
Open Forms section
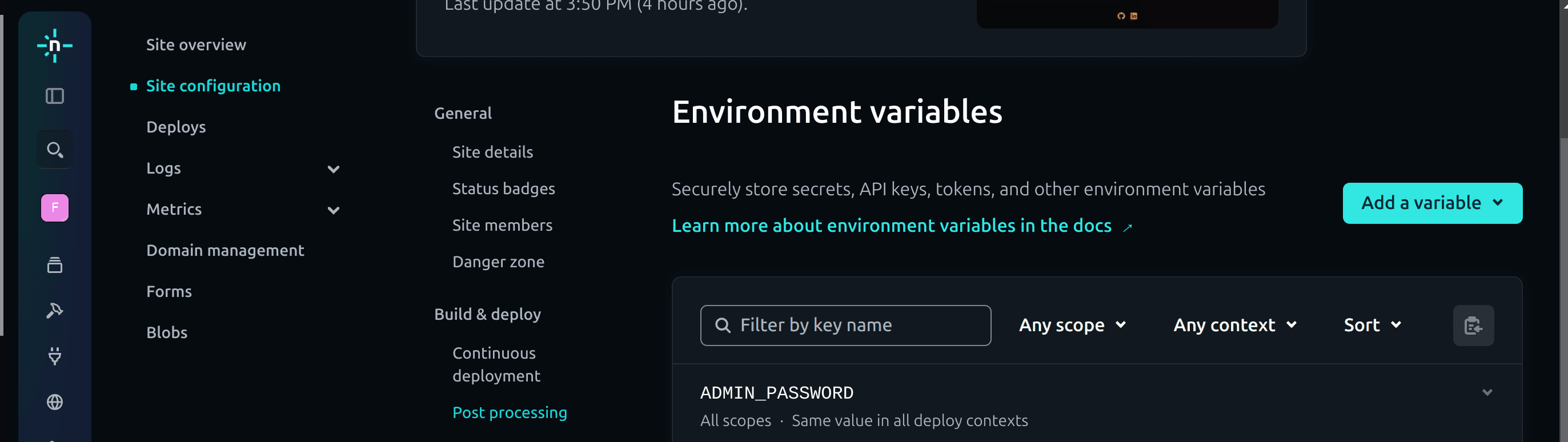pos(169,292)
